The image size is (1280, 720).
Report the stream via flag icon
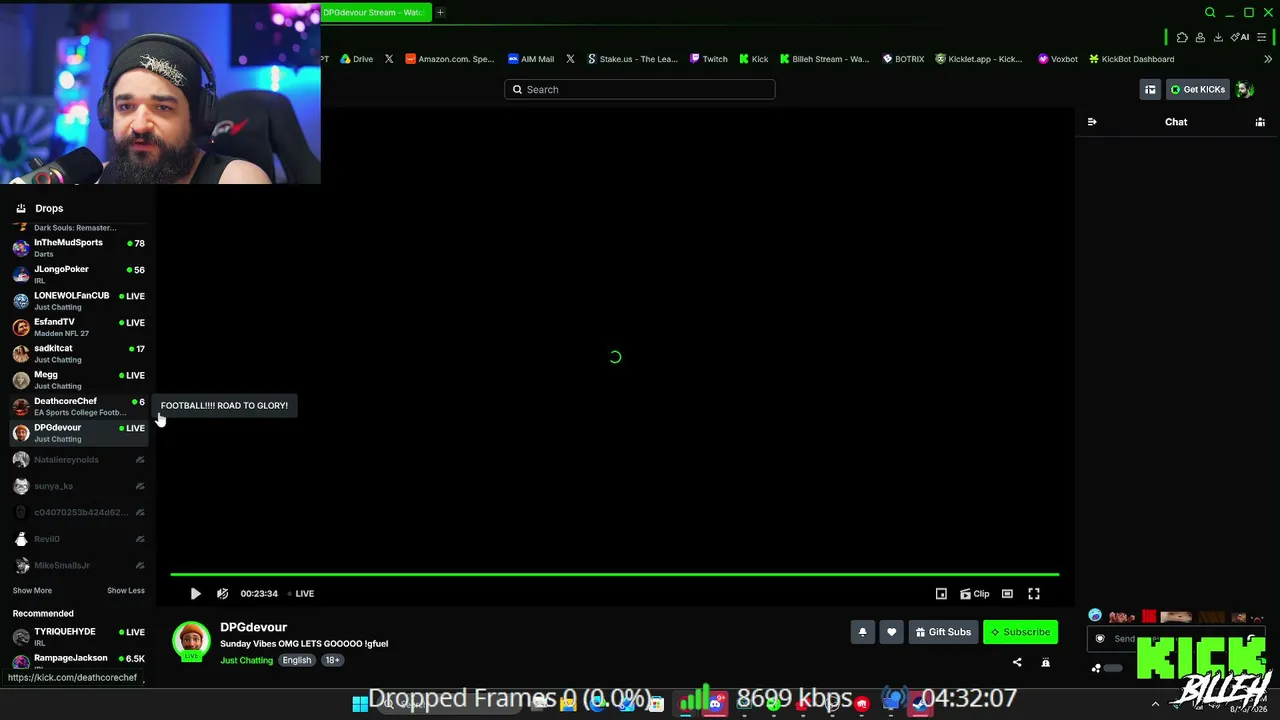(x=1046, y=662)
